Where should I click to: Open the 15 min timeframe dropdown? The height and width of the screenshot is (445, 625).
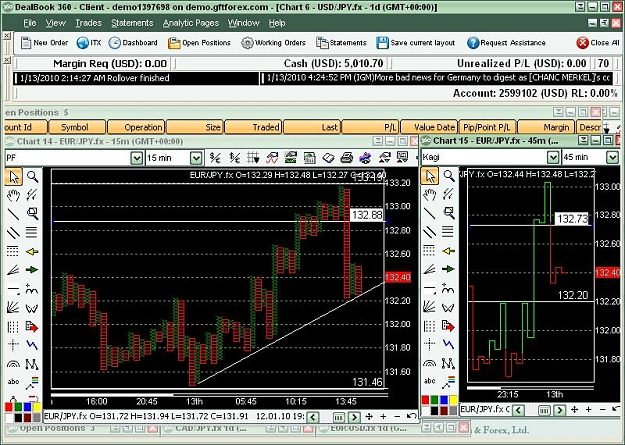coord(196,158)
